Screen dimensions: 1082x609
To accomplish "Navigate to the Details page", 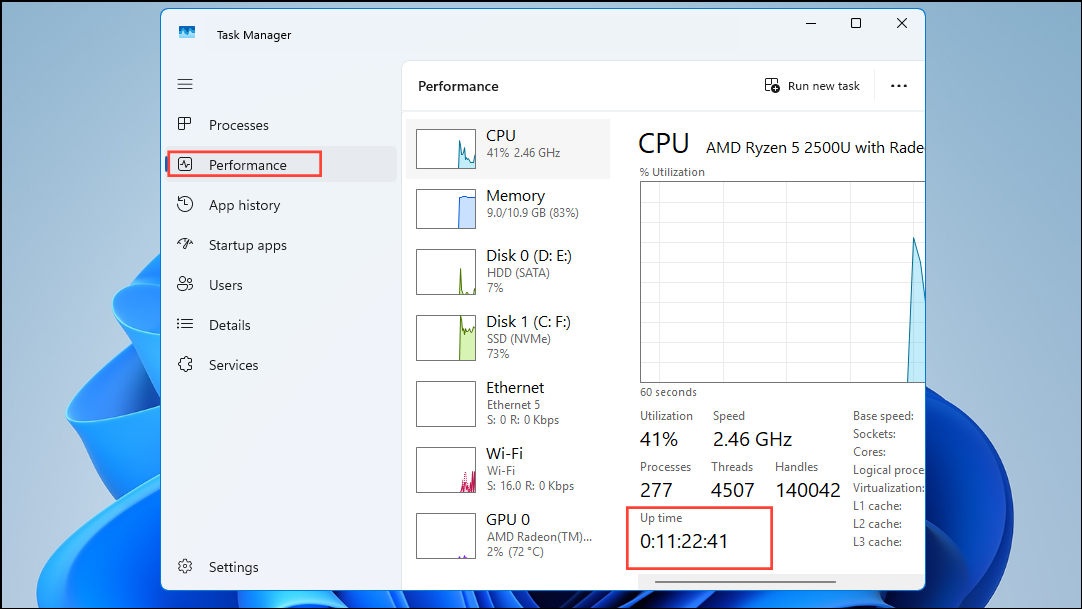I will point(282,325).
